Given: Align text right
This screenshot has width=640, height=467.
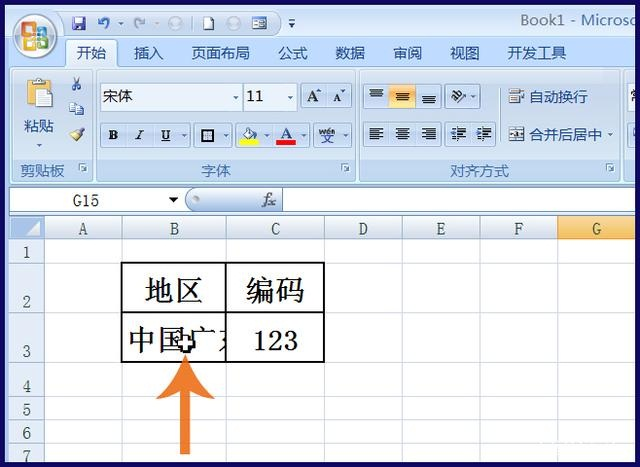Looking at the screenshot, I should [x=429, y=134].
